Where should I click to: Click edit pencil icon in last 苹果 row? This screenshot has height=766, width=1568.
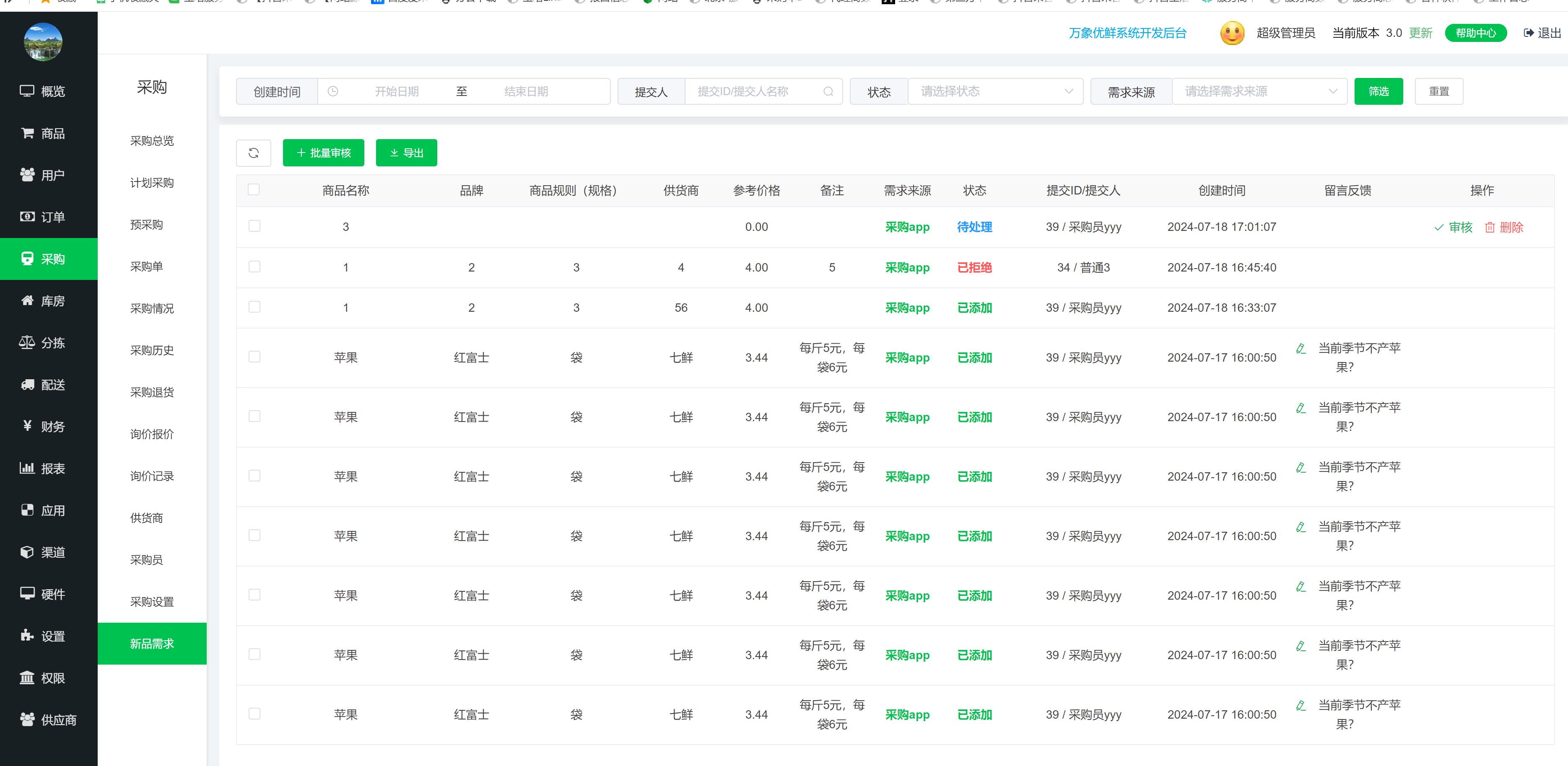coord(1301,705)
